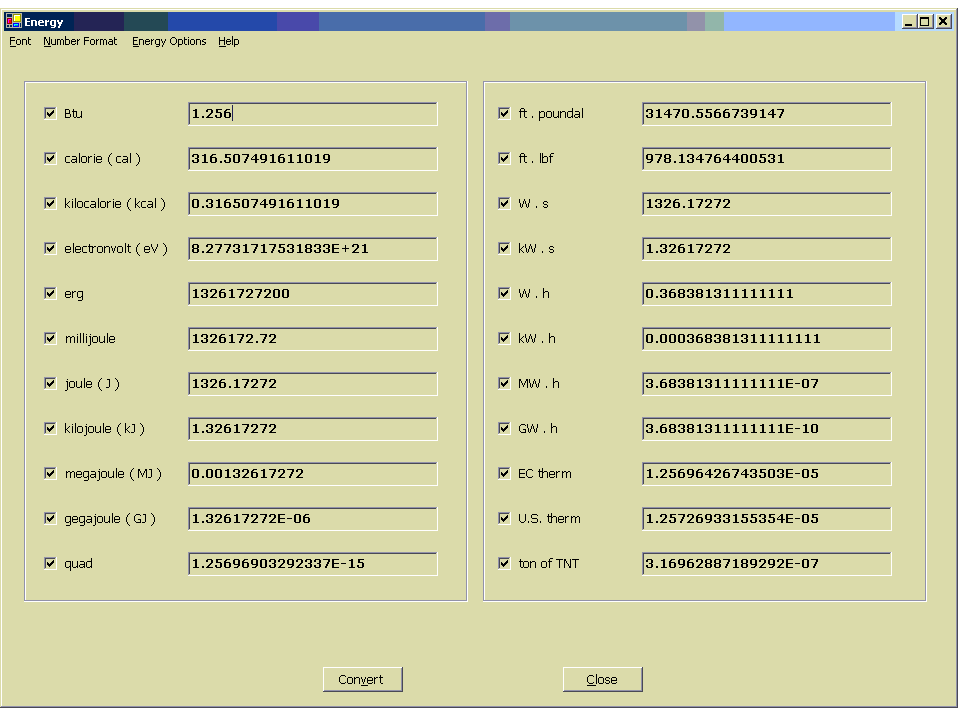Open the Font menu

pos(20,42)
